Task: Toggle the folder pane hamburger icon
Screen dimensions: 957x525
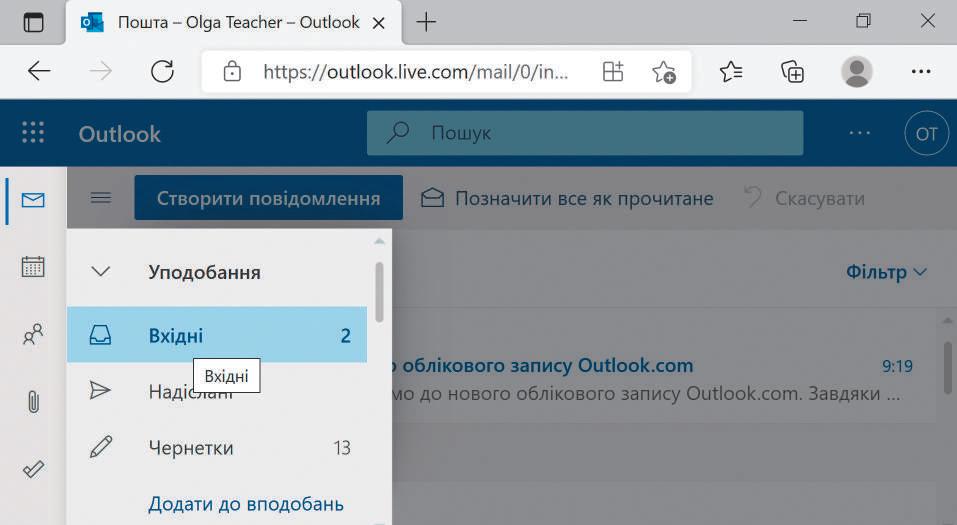Action: (x=101, y=198)
